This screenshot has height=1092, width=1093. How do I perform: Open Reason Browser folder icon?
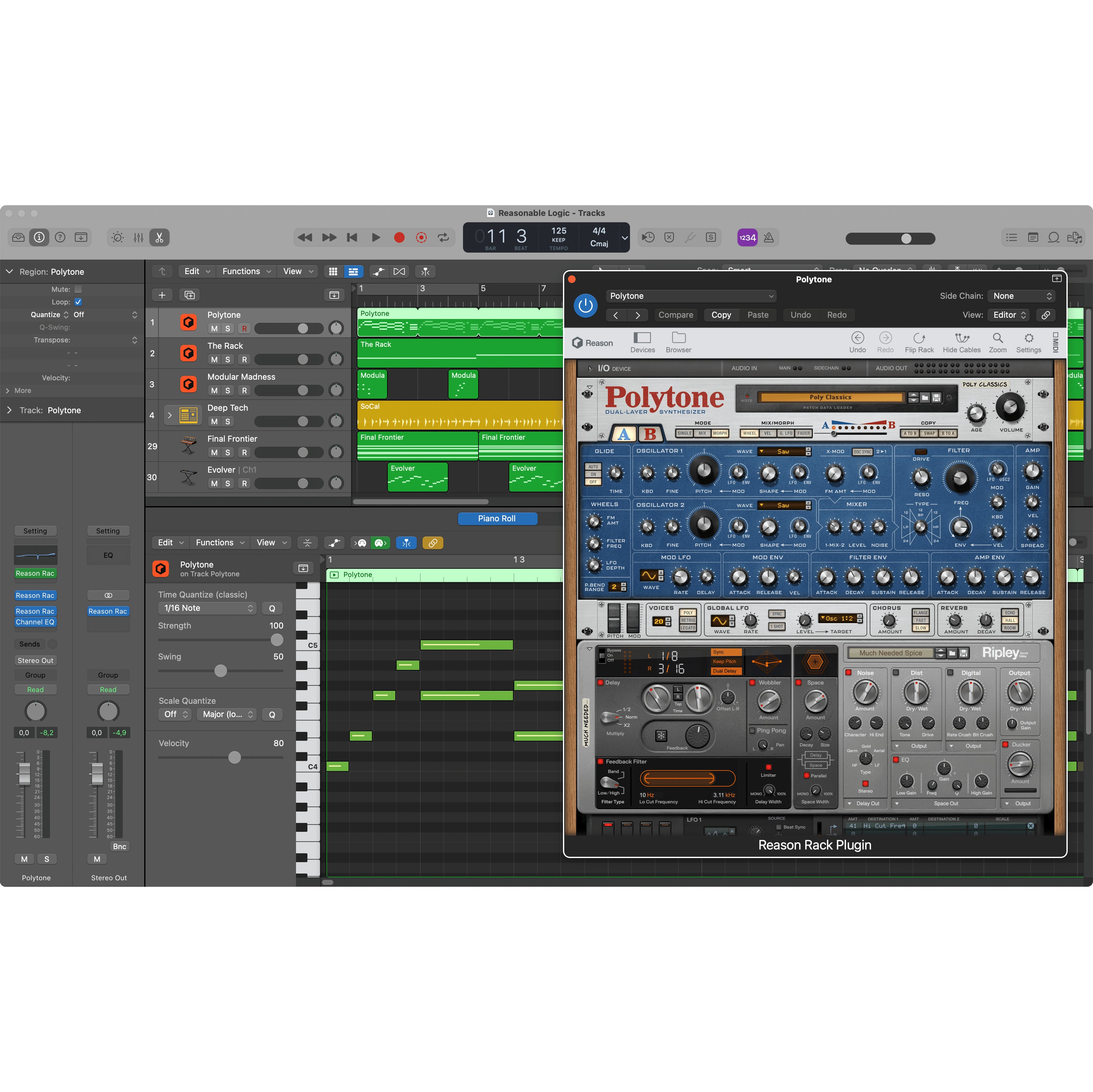click(x=678, y=343)
